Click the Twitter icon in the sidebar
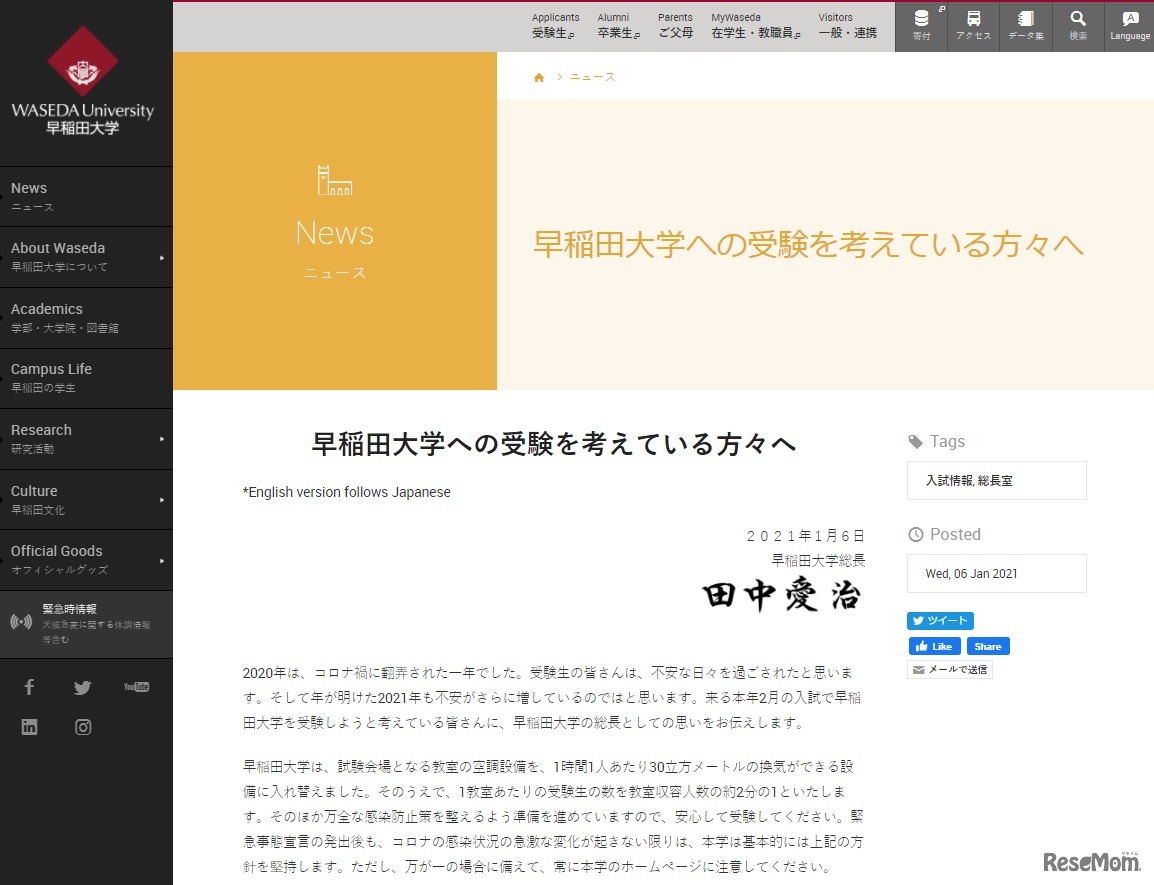Screen dimensions: 1154x885 82,687
